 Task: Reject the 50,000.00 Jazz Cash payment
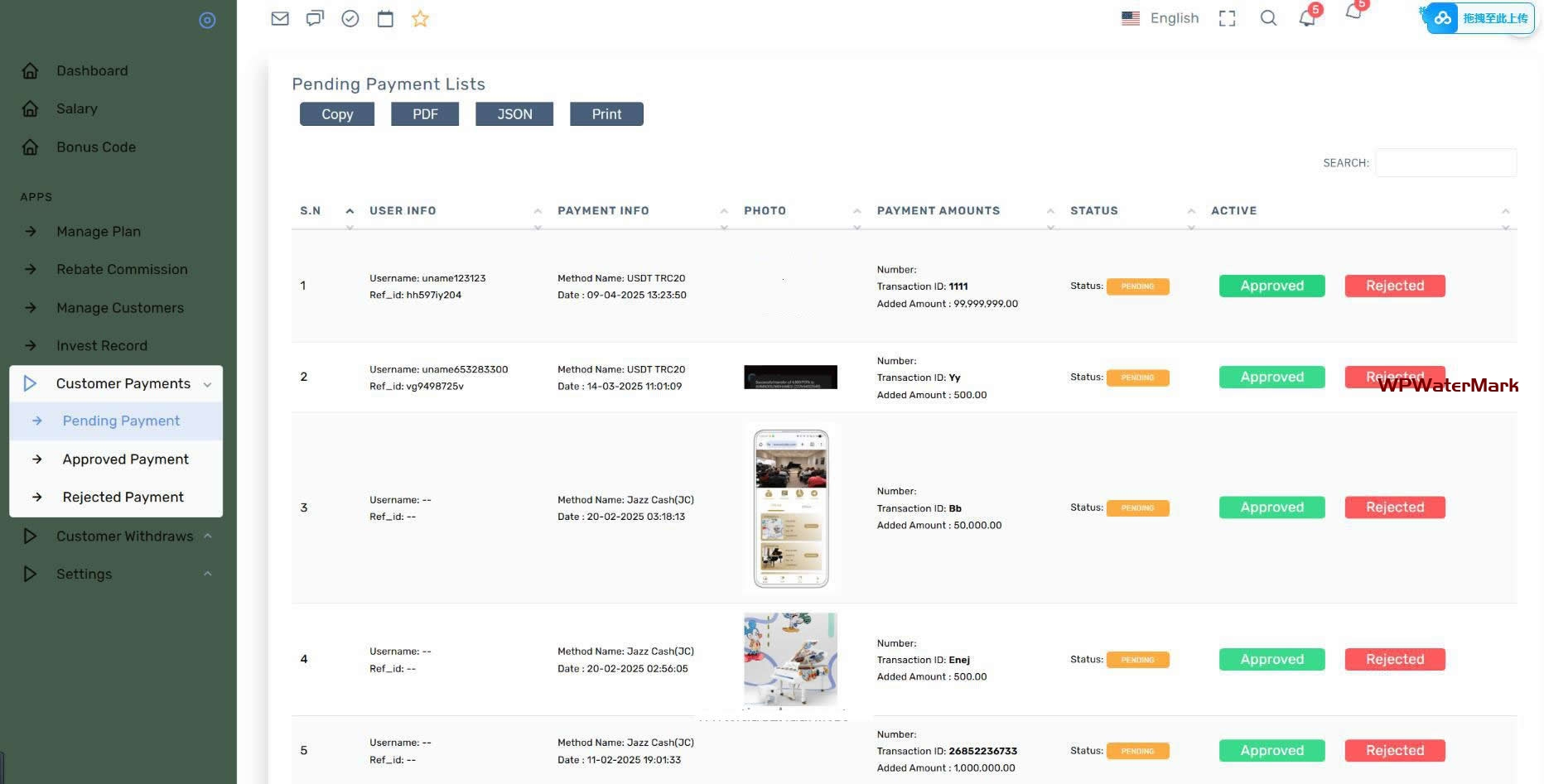pyautogui.click(x=1395, y=507)
